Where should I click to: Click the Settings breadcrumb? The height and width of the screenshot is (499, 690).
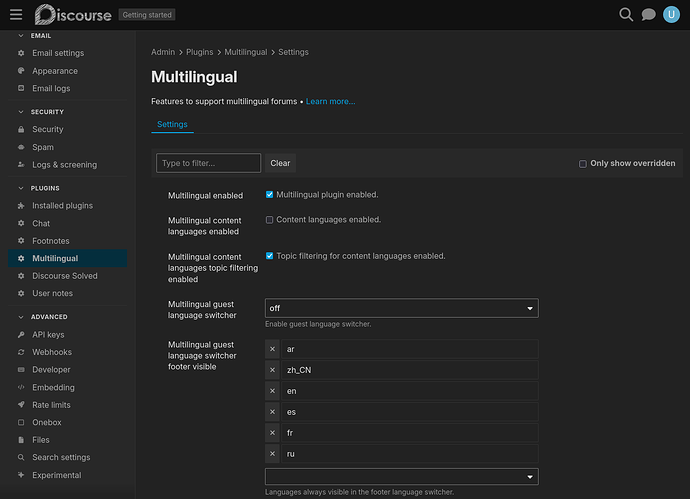pos(293,52)
